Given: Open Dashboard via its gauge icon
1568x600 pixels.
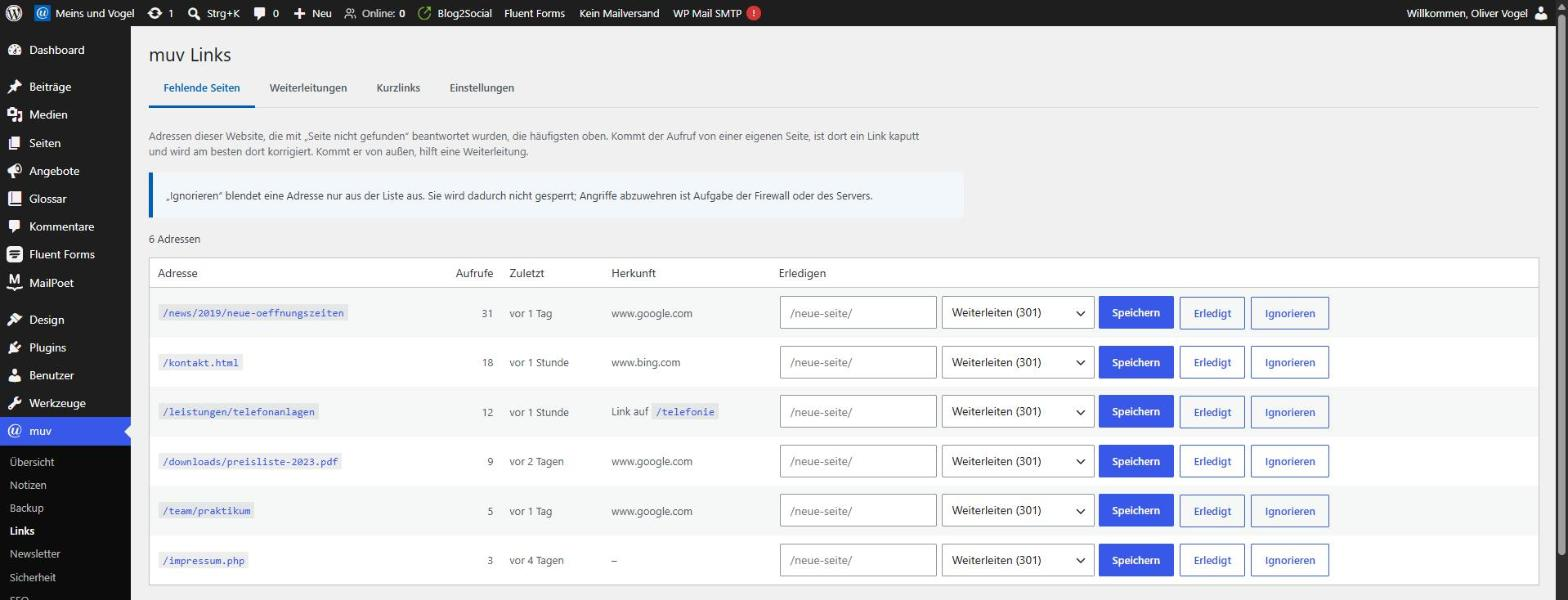Looking at the screenshot, I should (14, 50).
